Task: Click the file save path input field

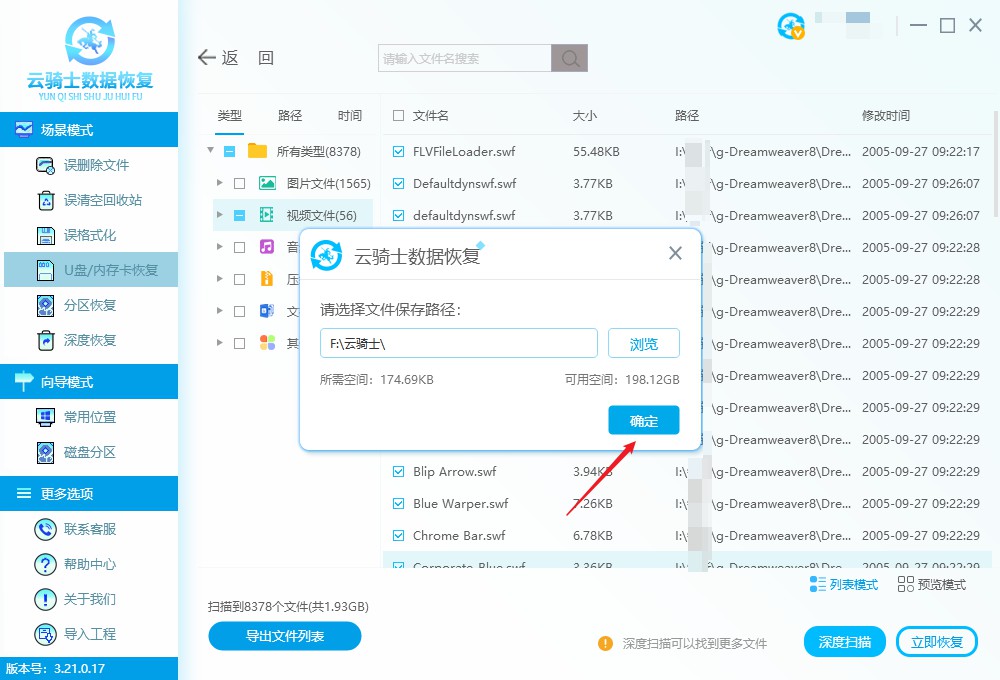Action: coord(458,343)
